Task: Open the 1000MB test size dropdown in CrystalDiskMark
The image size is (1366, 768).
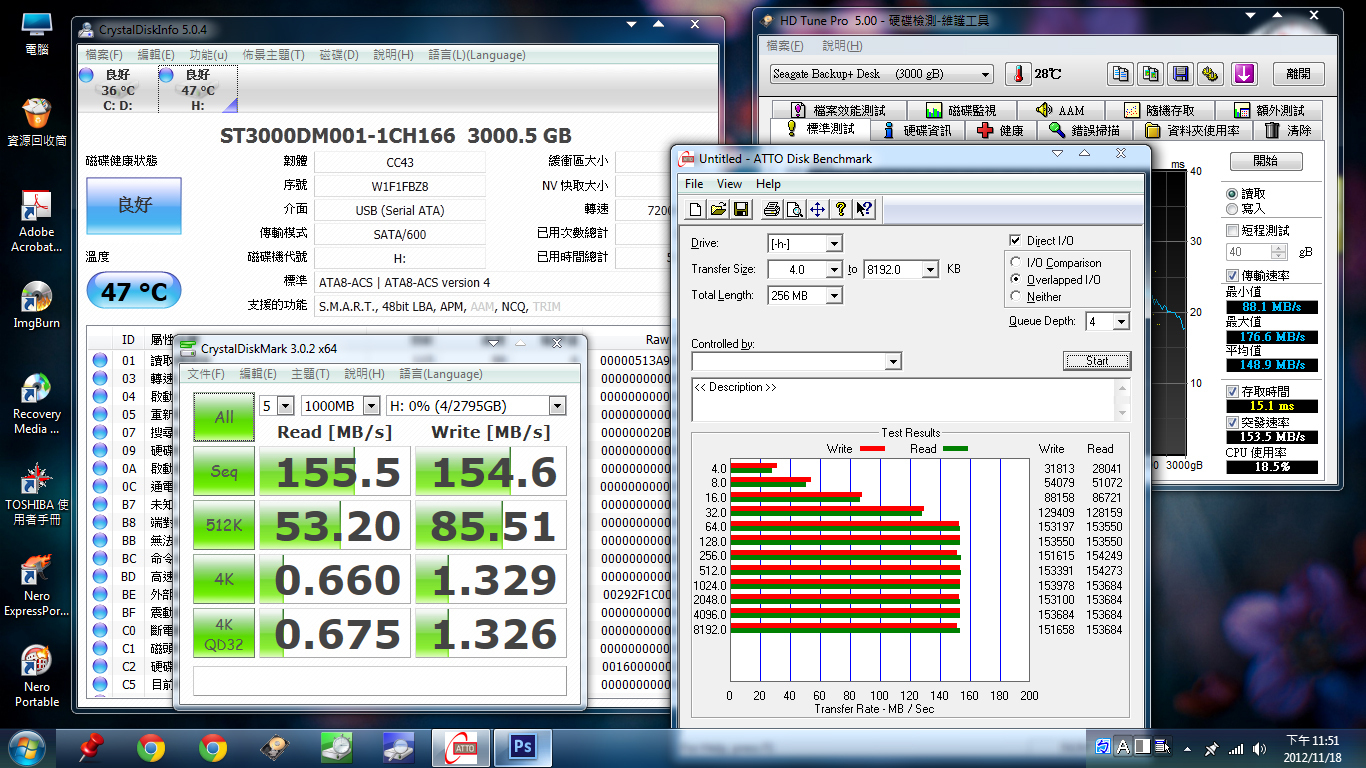Action: pos(371,406)
